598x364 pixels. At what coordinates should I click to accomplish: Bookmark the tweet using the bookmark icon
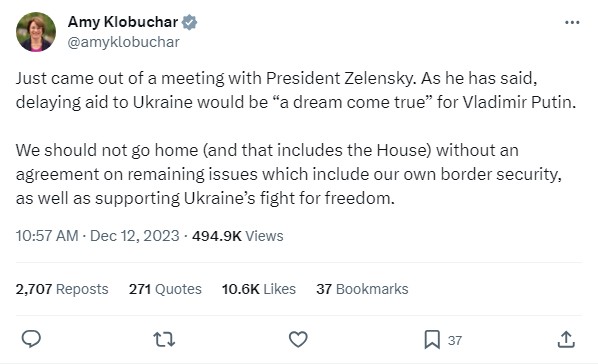(432, 340)
